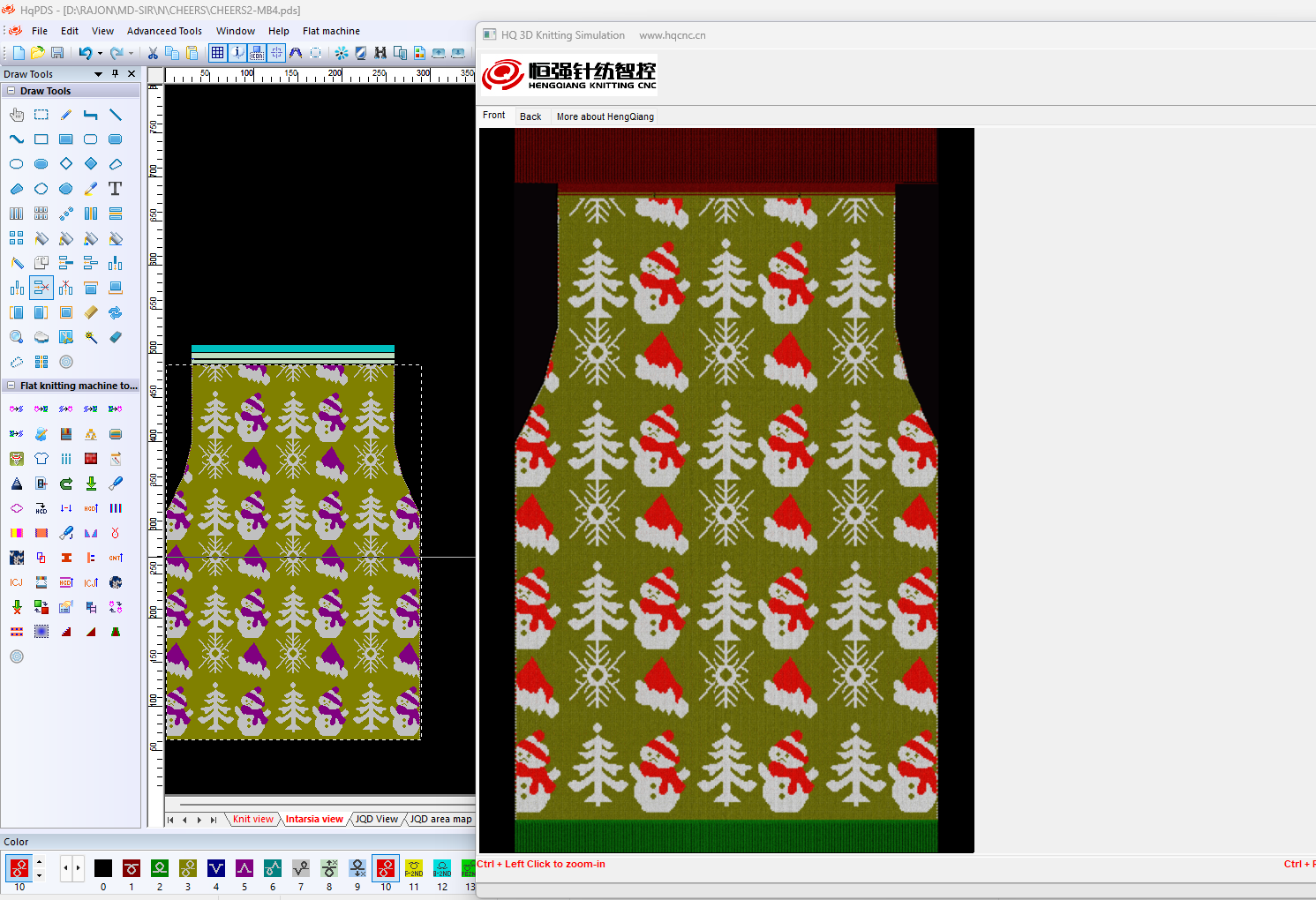Collapse the Draw Tools section
The width and height of the screenshot is (1316, 900).
pyautogui.click(x=11, y=91)
